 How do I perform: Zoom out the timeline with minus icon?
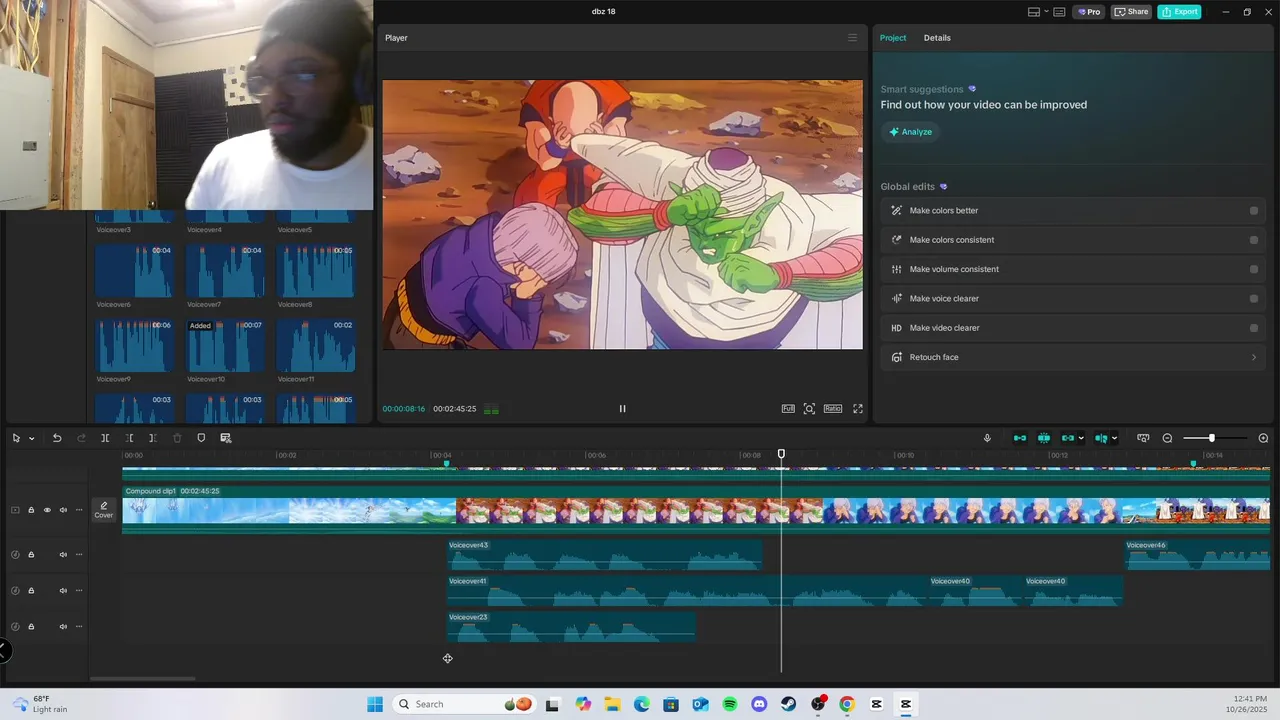tap(1167, 438)
